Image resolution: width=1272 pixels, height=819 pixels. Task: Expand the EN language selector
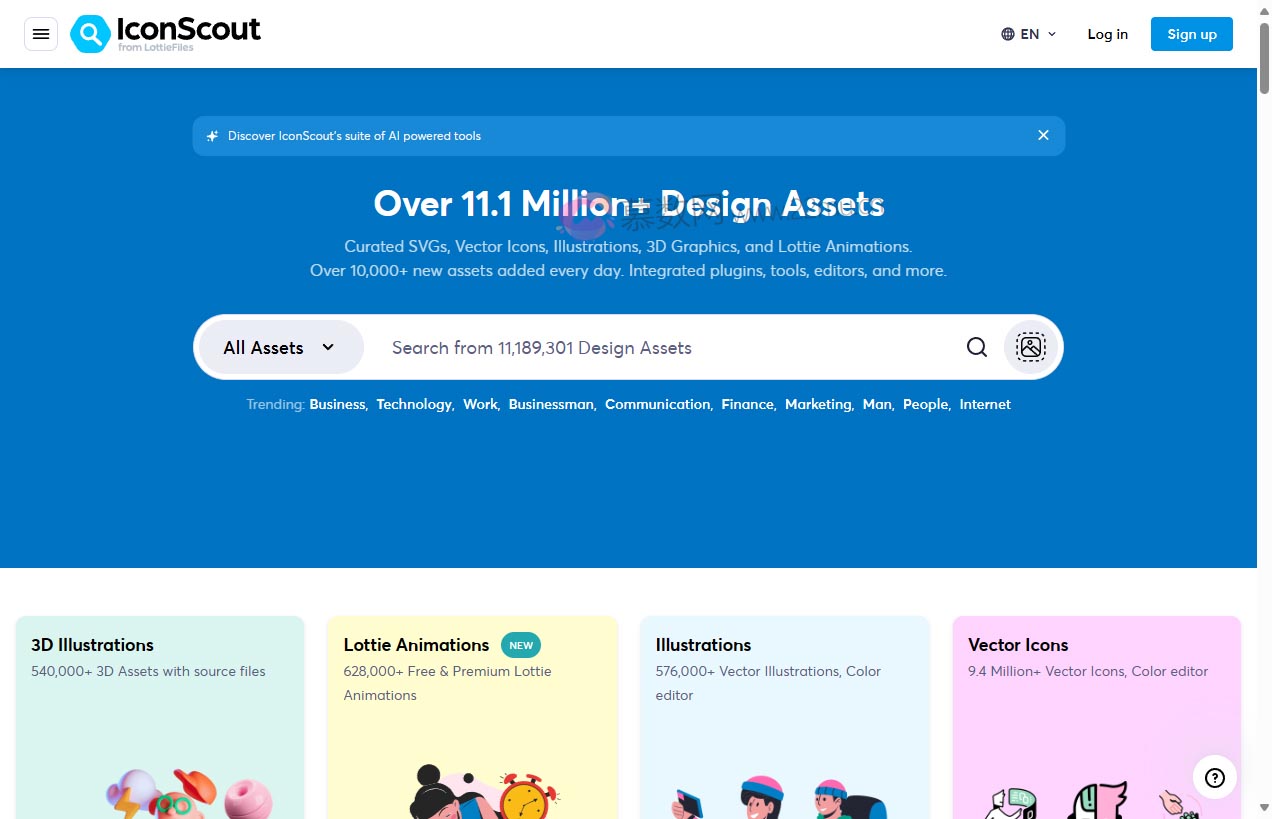(1029, 33)
